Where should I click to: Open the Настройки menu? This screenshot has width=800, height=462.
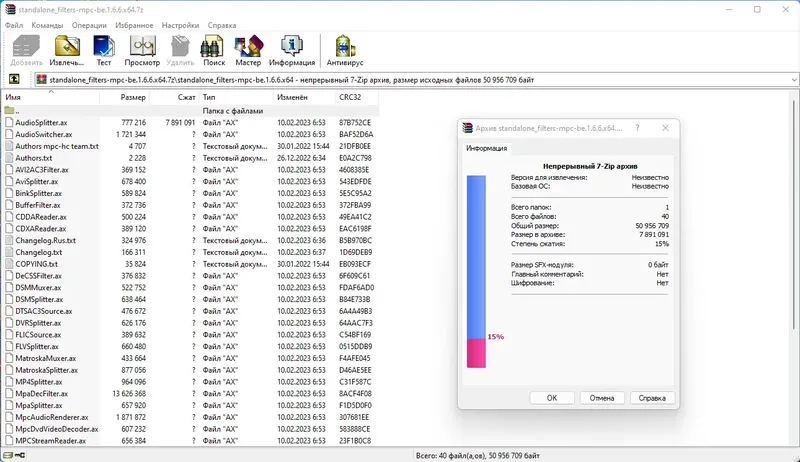180,25
